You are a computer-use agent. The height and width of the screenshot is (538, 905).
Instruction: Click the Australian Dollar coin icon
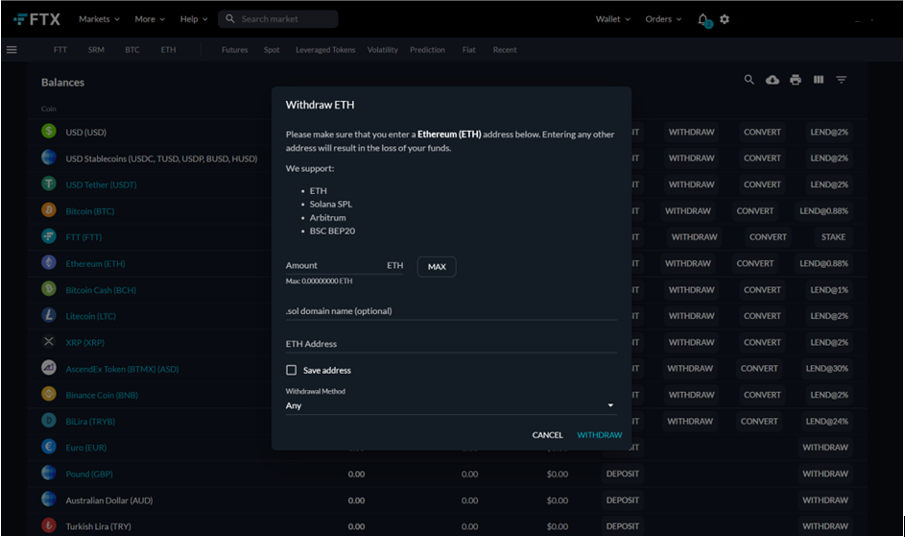pyautogui.click(x=49, y=499)
